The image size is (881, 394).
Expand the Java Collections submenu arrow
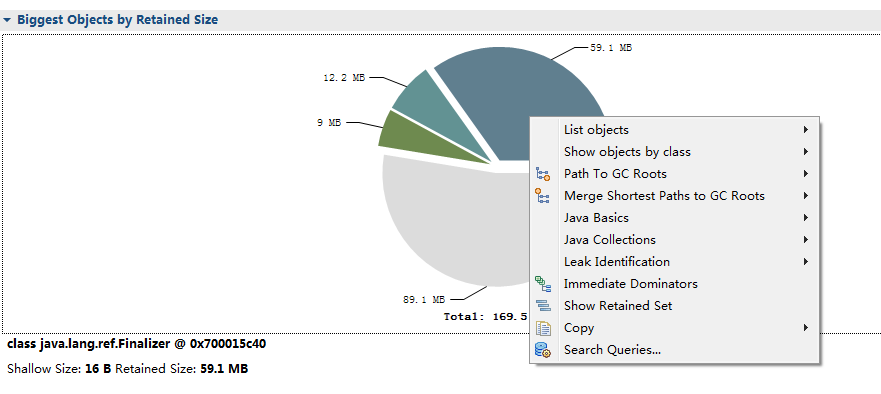806,239
